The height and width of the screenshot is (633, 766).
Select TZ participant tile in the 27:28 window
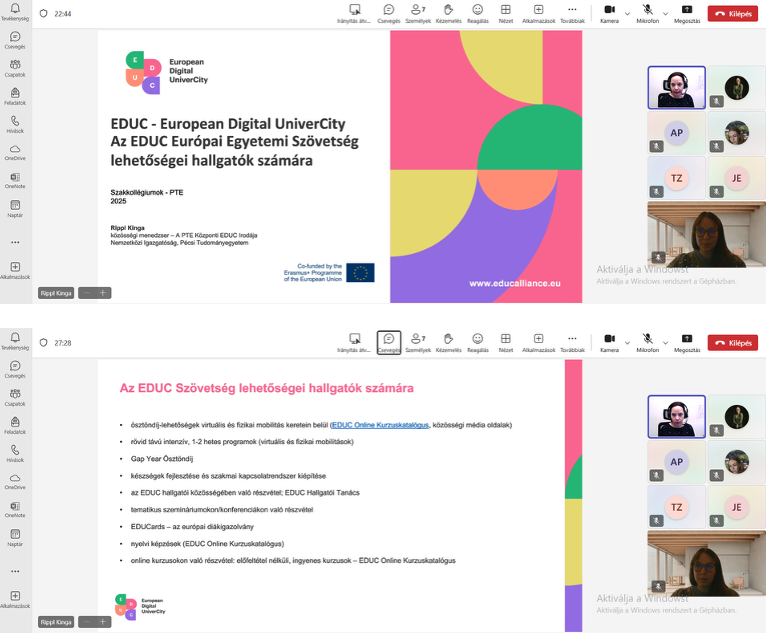click(677, 507)
